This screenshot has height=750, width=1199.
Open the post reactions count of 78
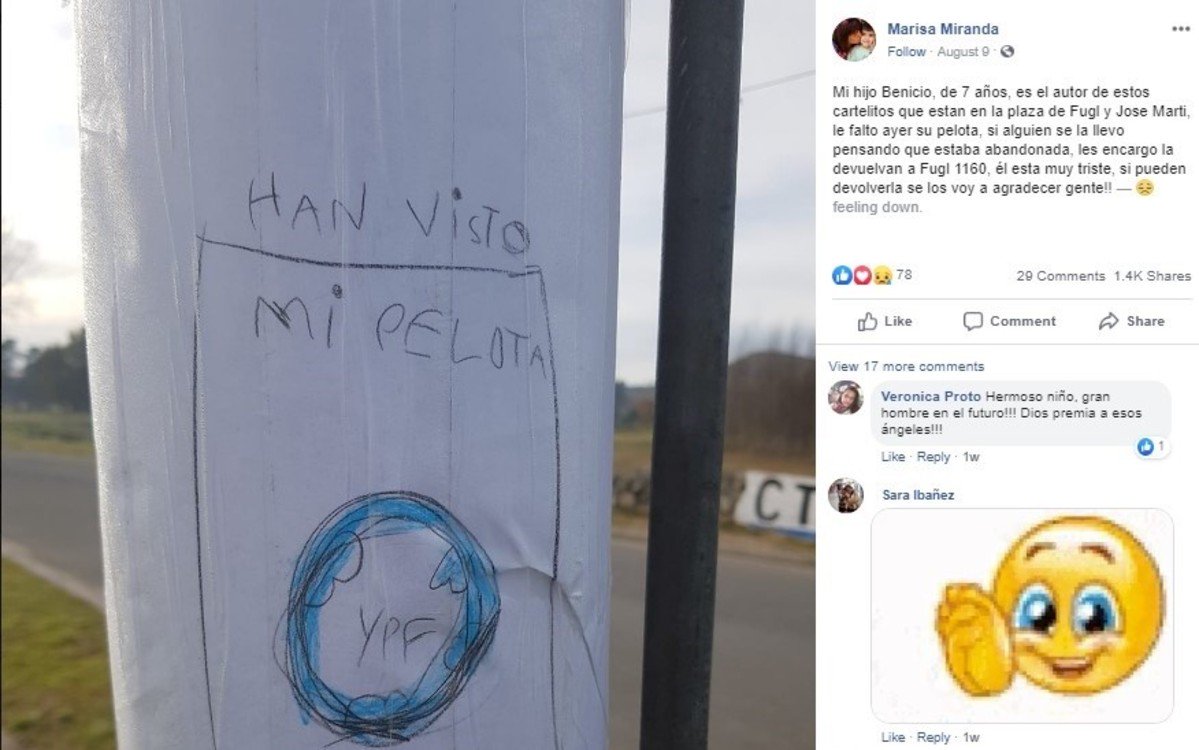872,274
